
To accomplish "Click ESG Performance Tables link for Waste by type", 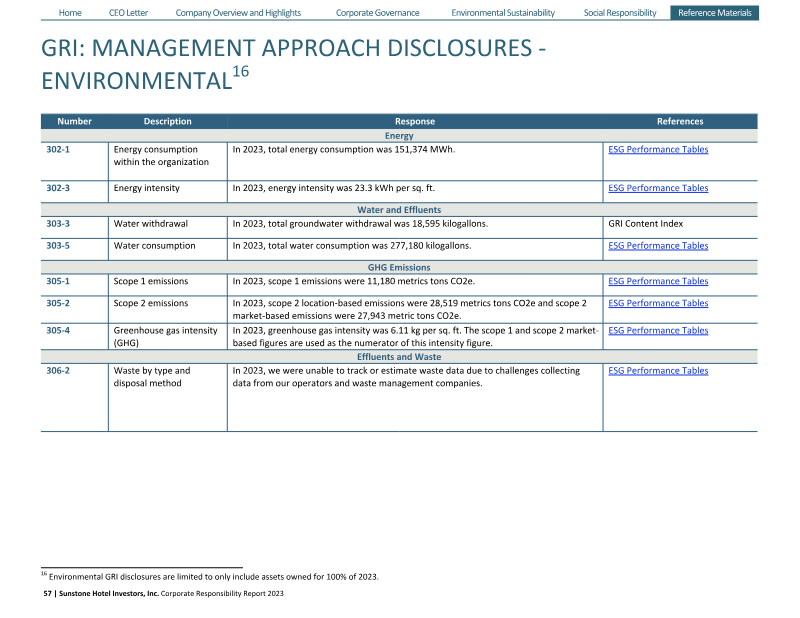I will 657,371.
